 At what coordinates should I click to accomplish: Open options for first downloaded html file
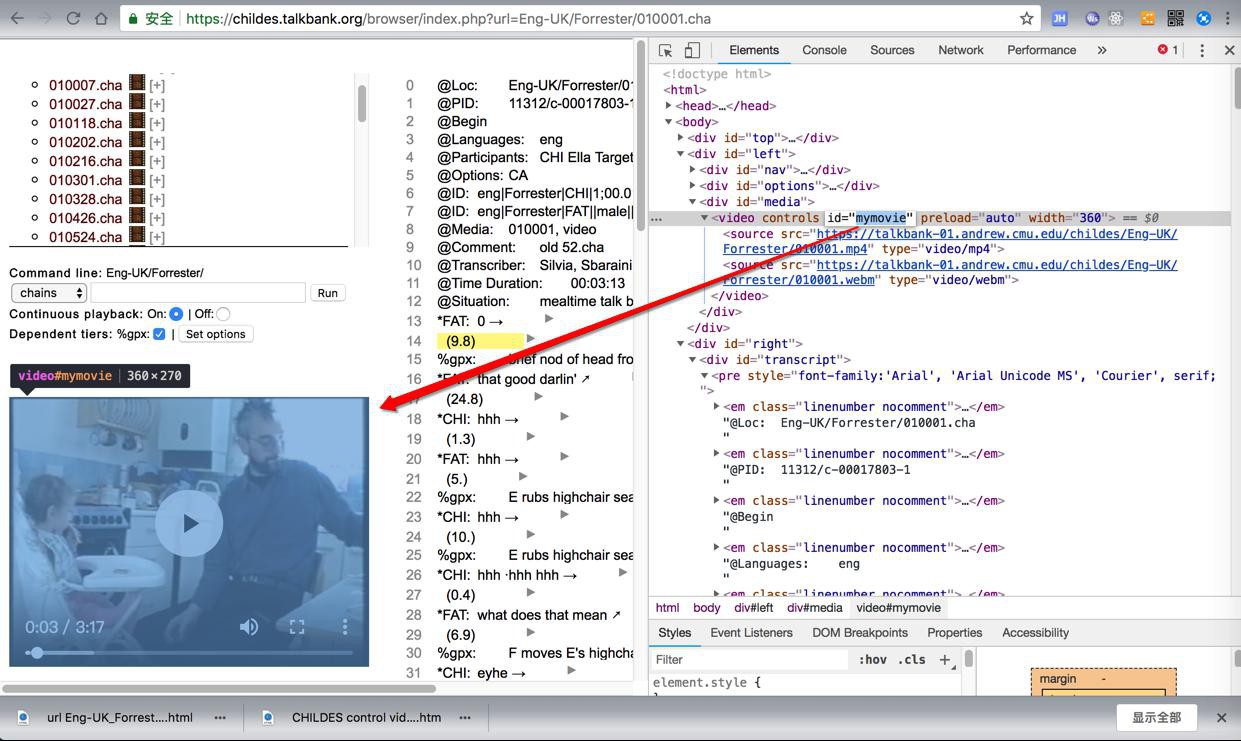[x=220, y=717]
